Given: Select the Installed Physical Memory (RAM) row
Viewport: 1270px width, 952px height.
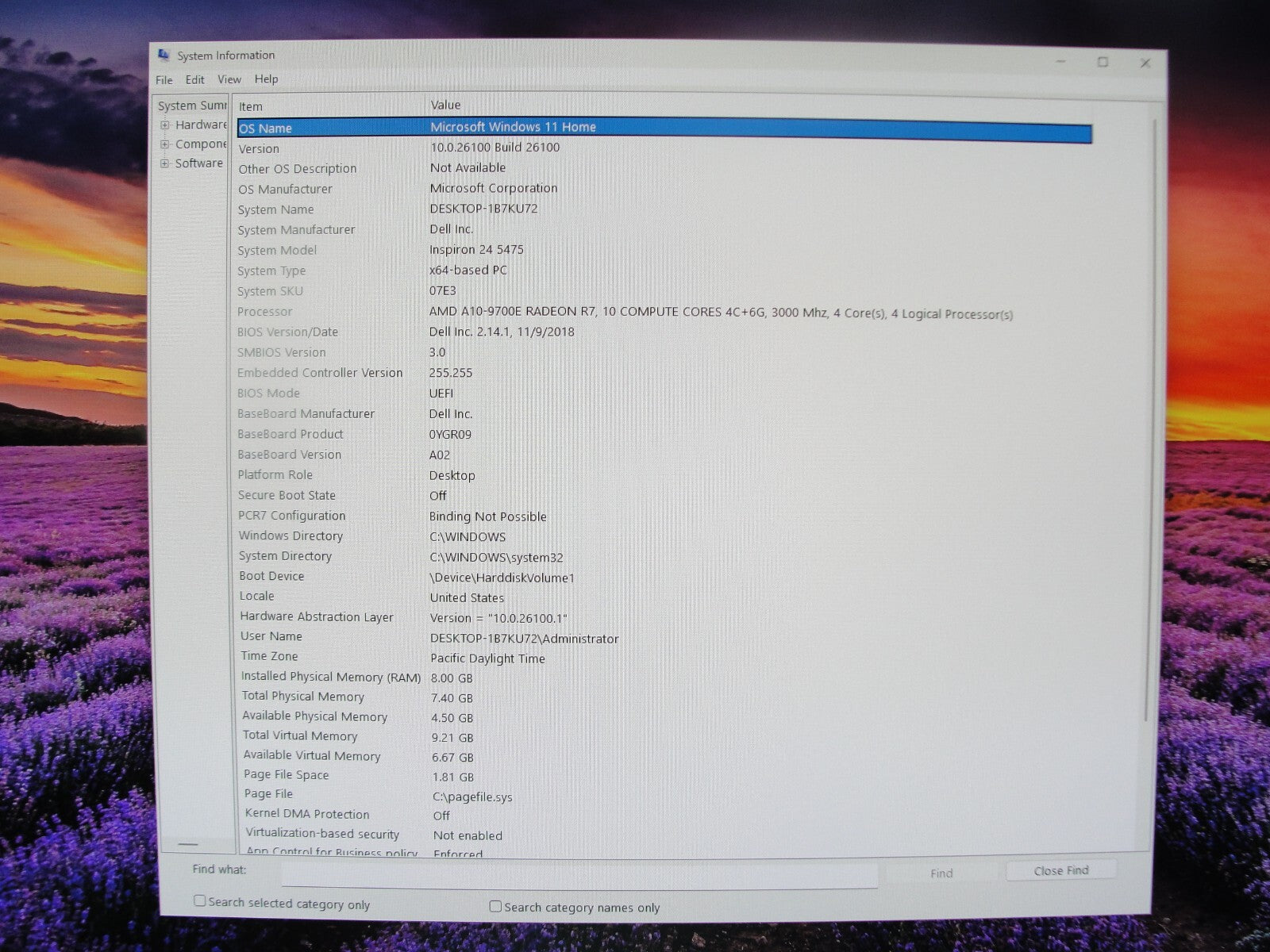Looking at the screenshot, I should point(664,678).
